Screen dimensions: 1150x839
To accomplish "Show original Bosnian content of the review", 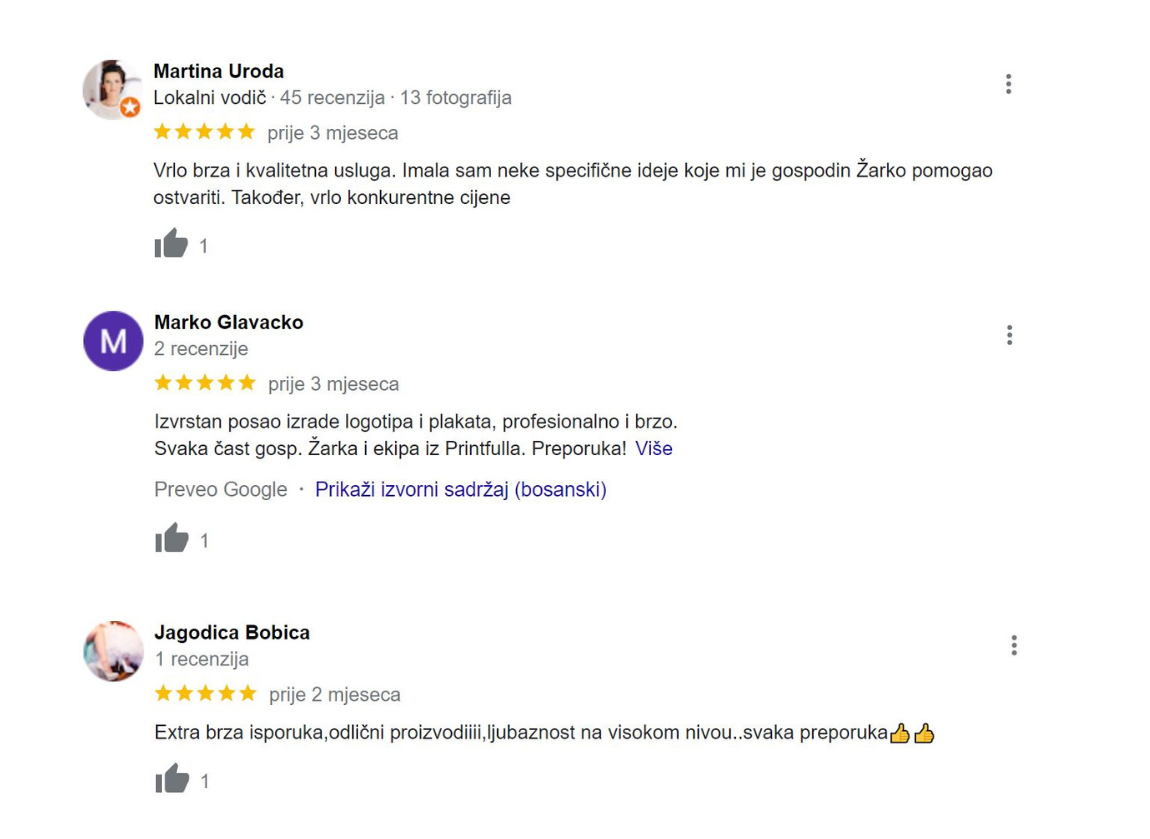I will coord(461,489).
